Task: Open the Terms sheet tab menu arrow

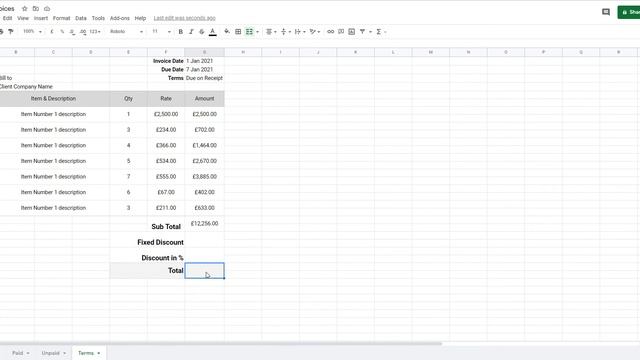Action: 99,353
